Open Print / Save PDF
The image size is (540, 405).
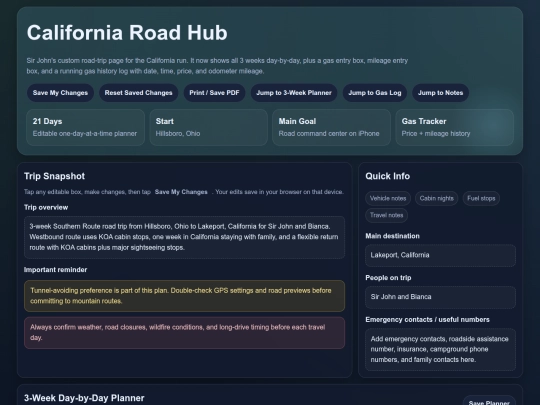coord(214,93)
